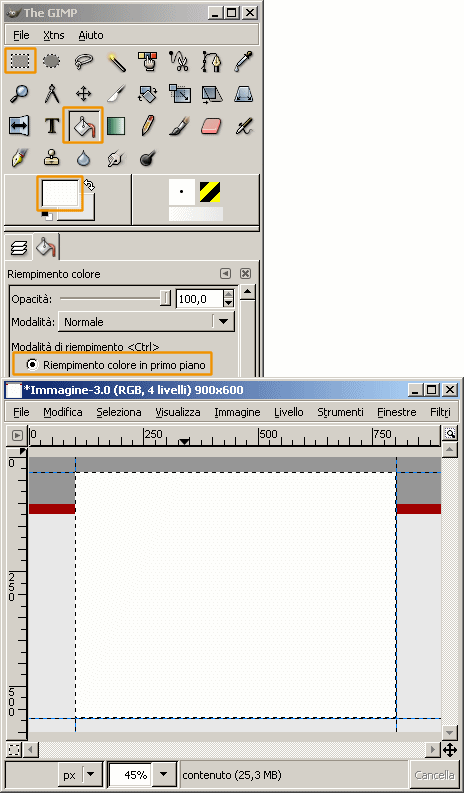Select the Airbrush tool
Screen dimensions: 464x793
point(243,125)
